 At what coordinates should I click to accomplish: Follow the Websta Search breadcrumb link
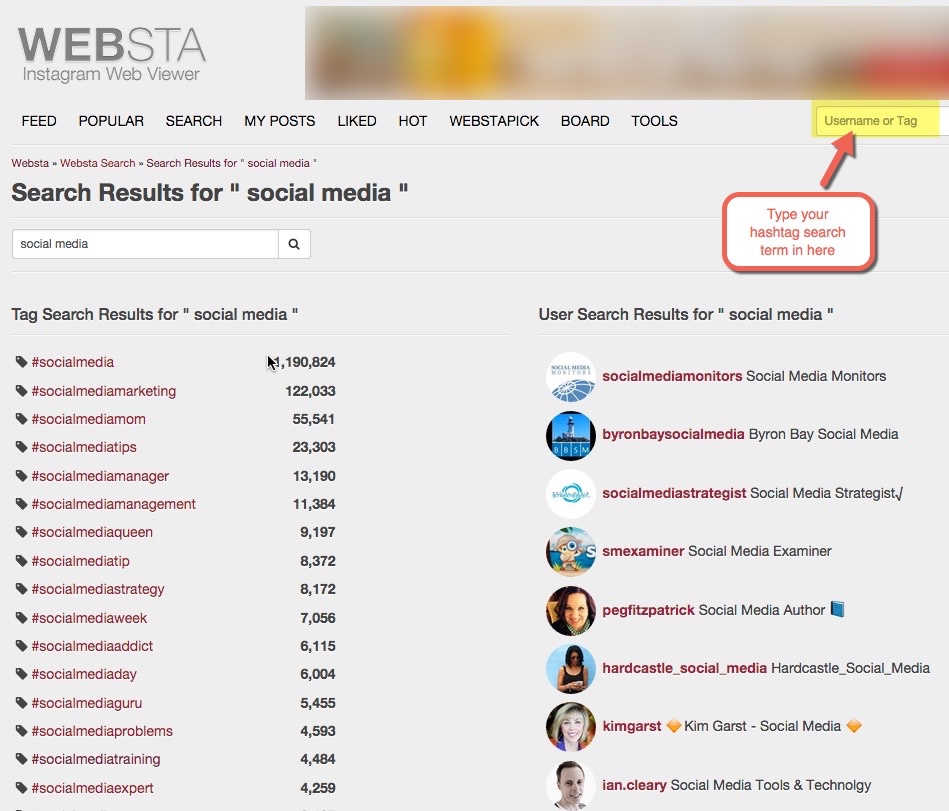coord(98,163)
